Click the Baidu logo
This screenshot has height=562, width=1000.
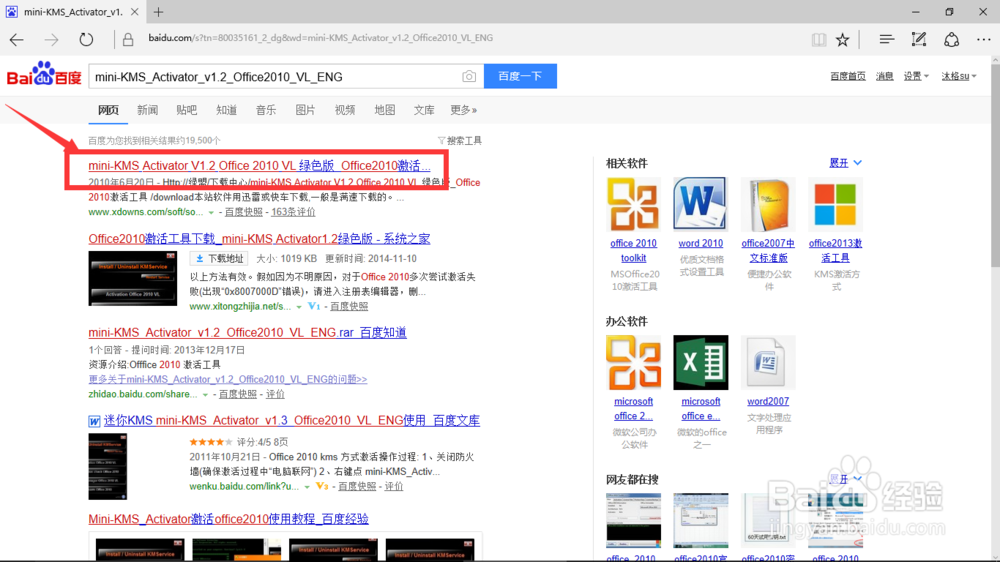pyautogui.click(x=44, y=75)
